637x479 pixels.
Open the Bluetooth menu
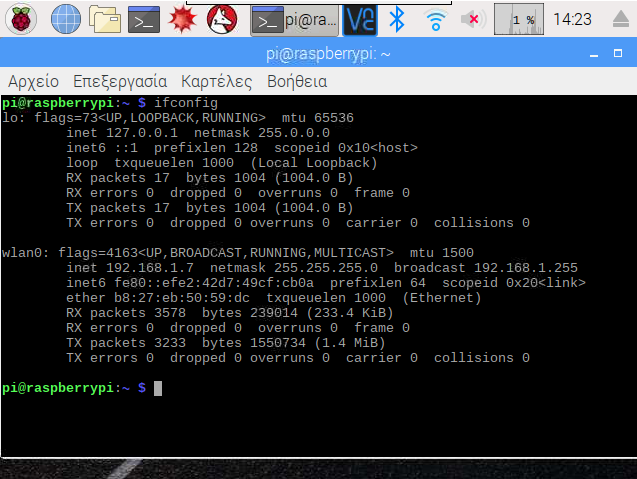tap(397, 19)
